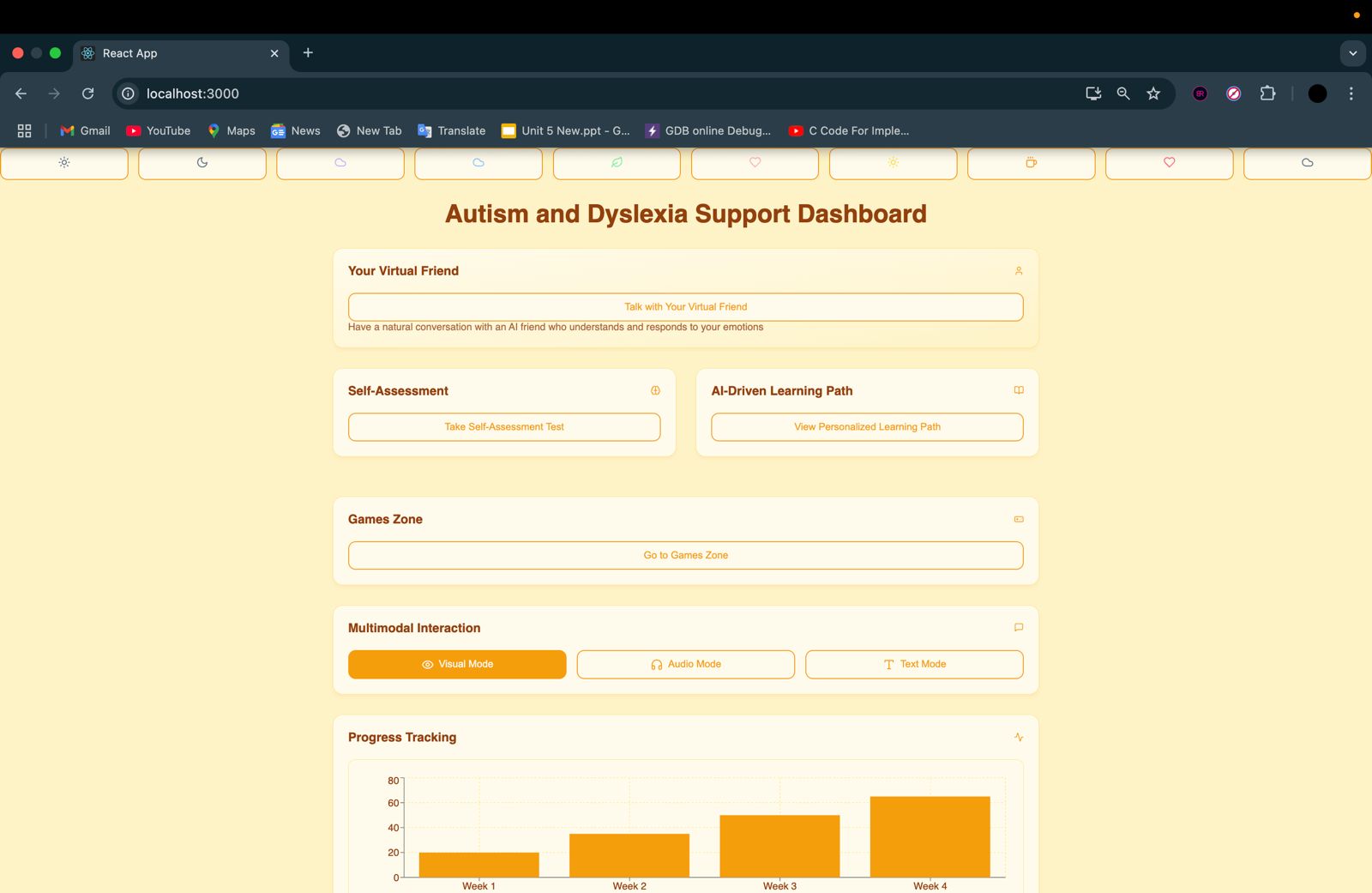
Task: Click the install app icon in address bar
Action: click(1093, 94)
